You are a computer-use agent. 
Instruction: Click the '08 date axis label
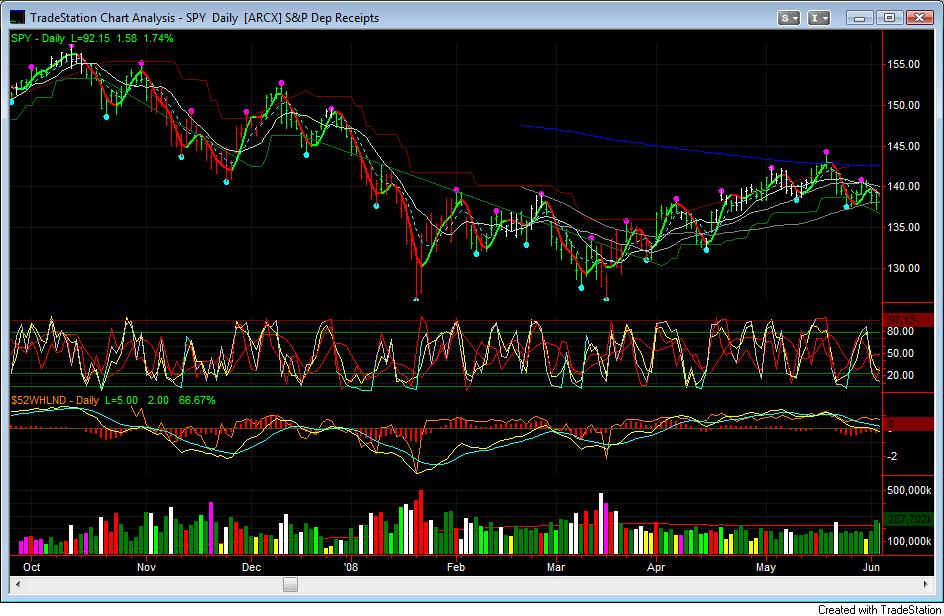pos(350,567)
